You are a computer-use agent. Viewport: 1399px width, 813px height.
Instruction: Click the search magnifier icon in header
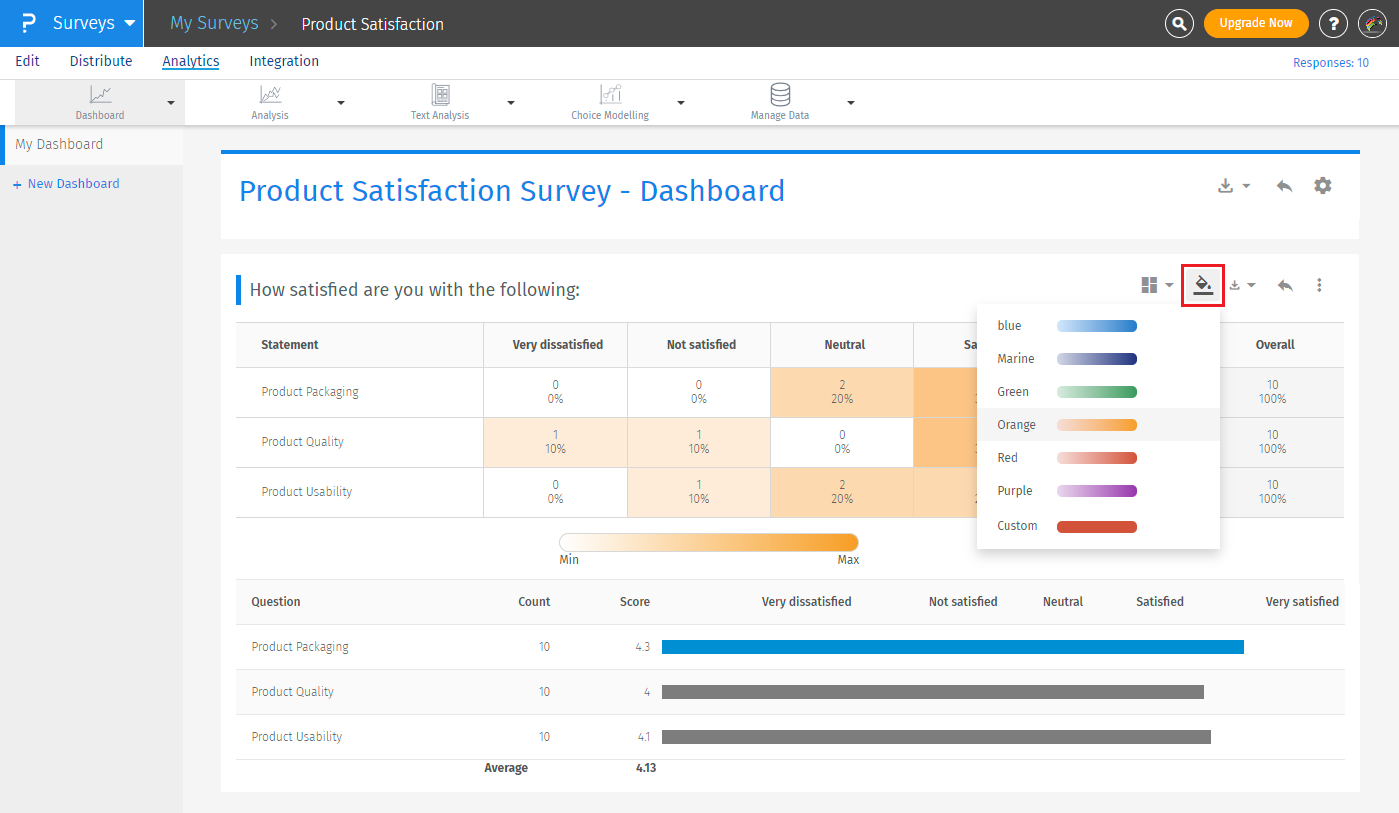click(x=1180, y=24)
